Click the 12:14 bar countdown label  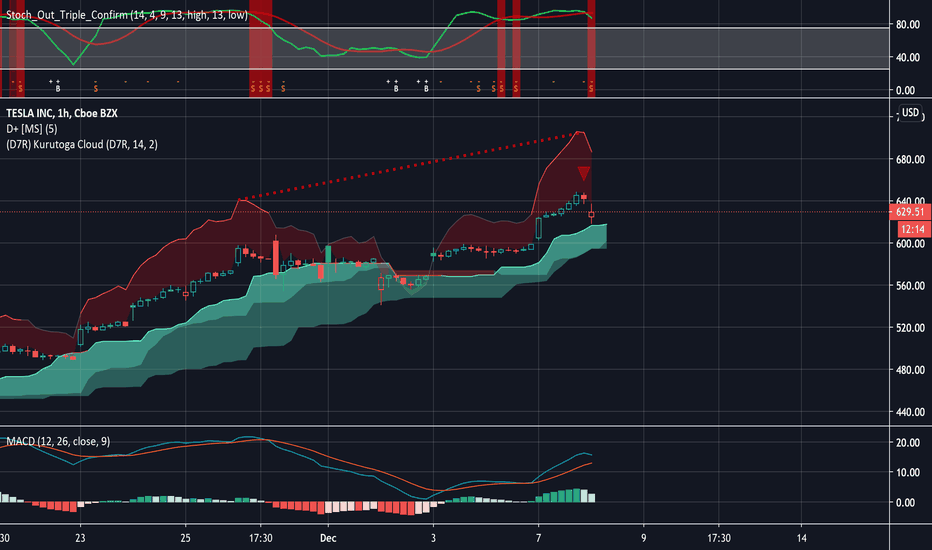[x=912, y=229]
